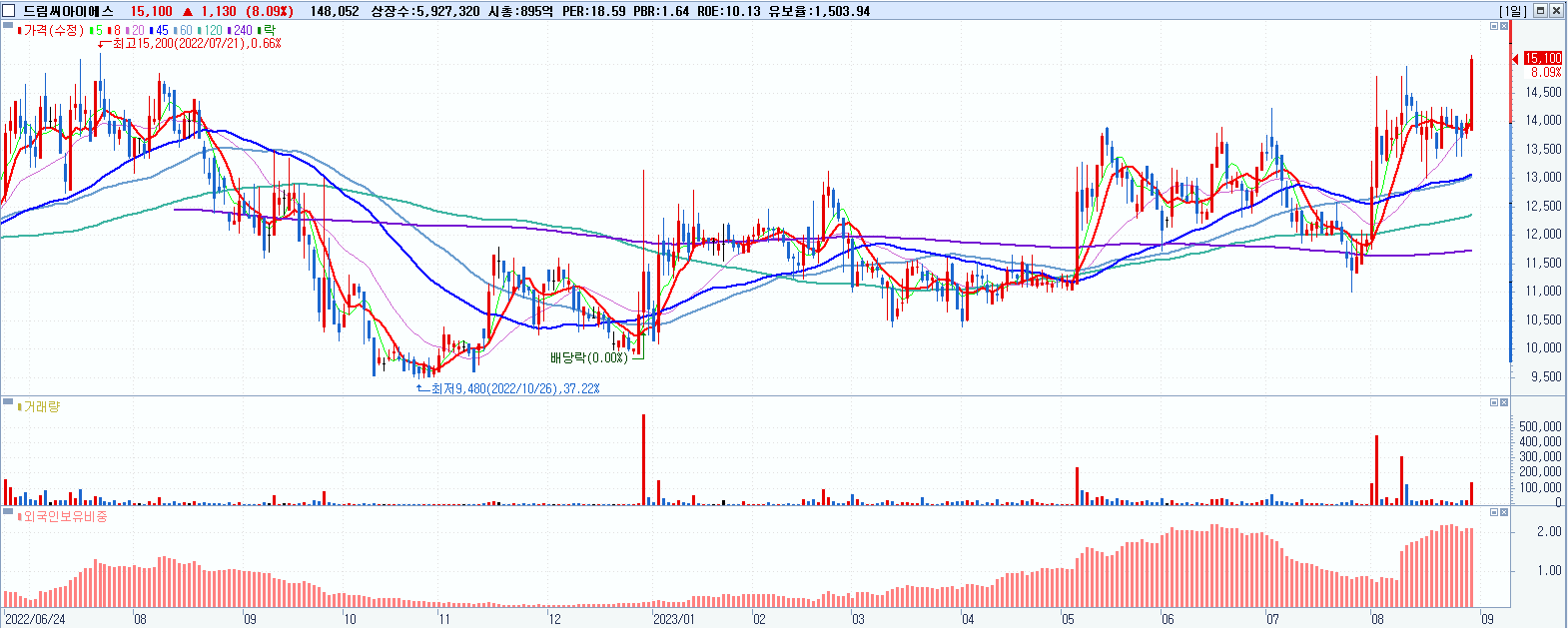Select the 240-day moving average legend
Image resolution: width=1568 pixels, height=628 pixels.
(x=241, y=30)
